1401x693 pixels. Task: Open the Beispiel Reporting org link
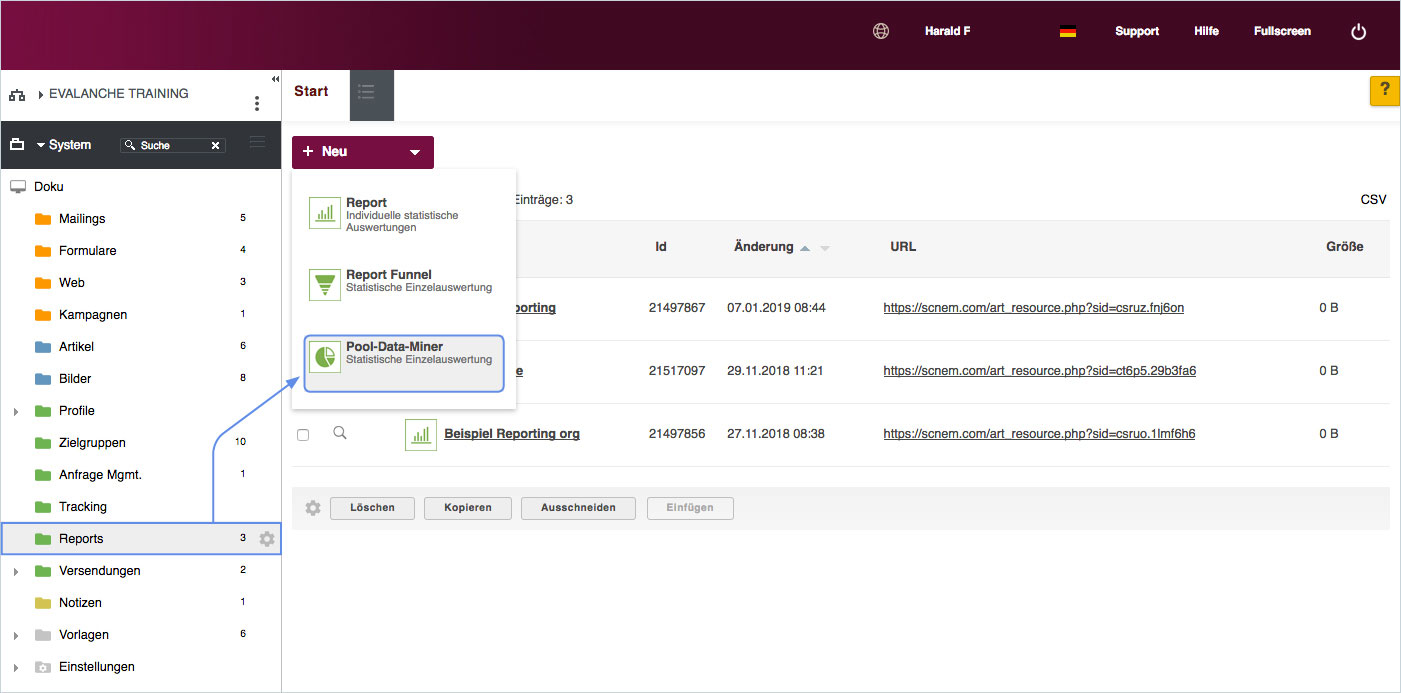click(511, 434)
